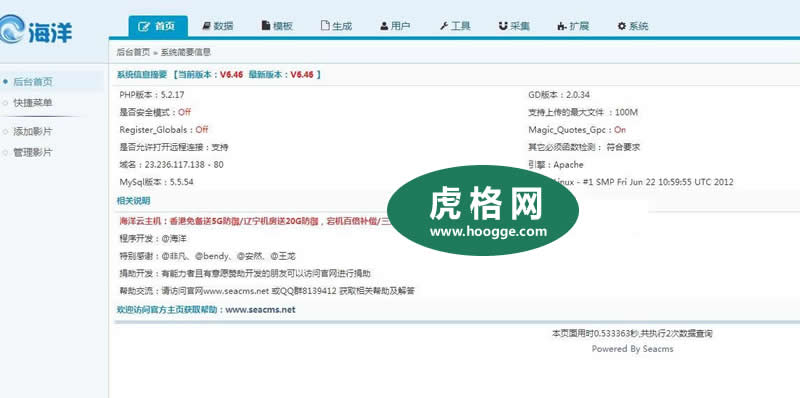Select 后台首页 in the sidebar
Image resolution: width=800 pixels, height=398 pixels.
(33, 82)
